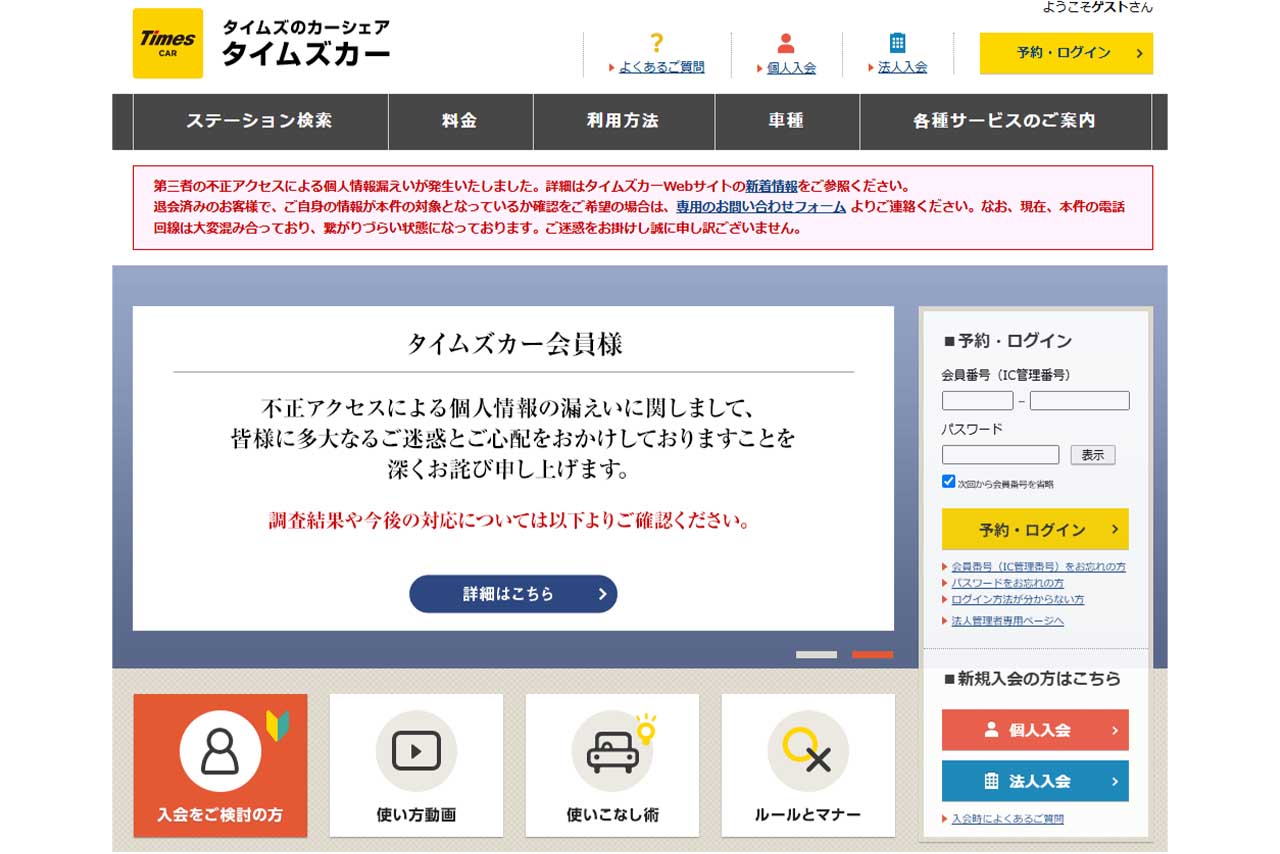The width and height of the screenshot is (1280, 854).
Task: Focus the パスワード input field
Action: click(x=1001, y=455)
